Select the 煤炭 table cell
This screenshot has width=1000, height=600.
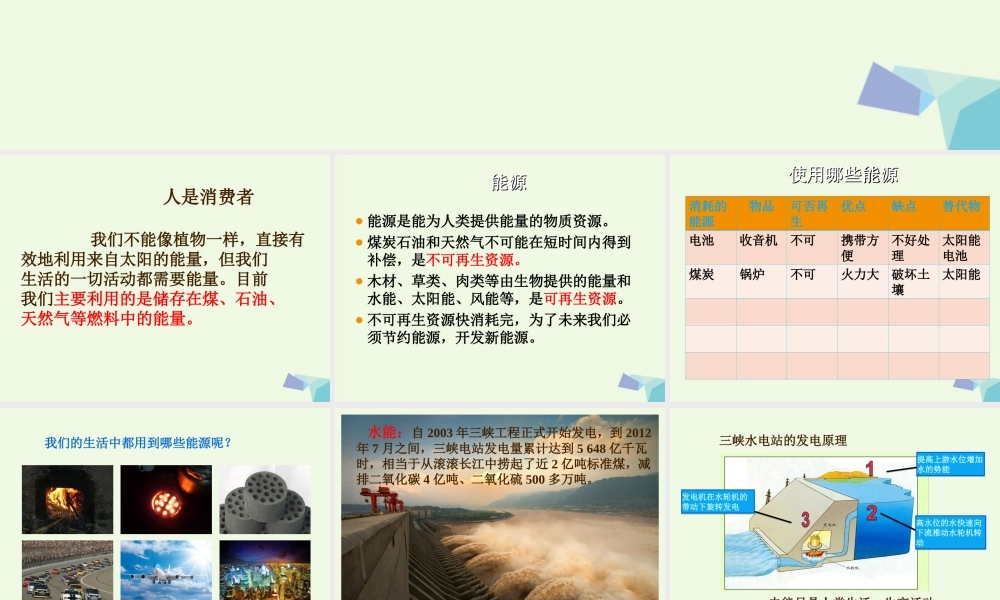(x=710, y=282)
